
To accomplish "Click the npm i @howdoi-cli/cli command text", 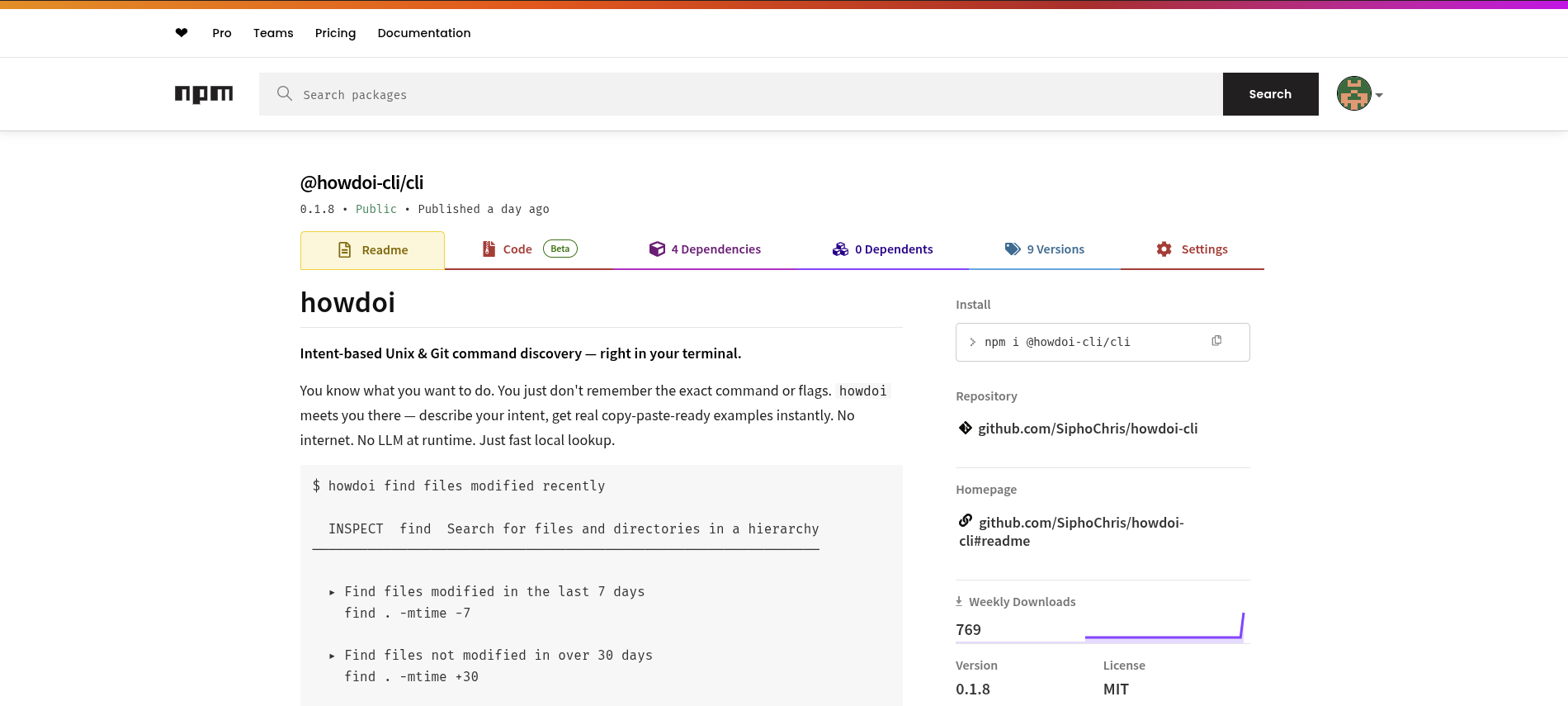I will 1057,342.
